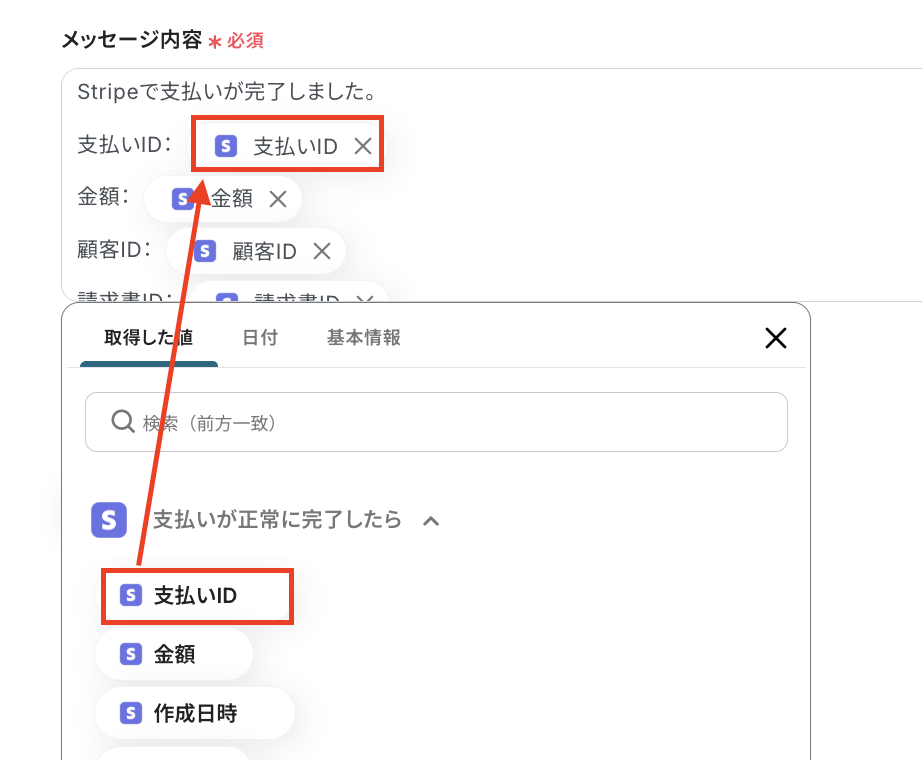Viewport: 922px width, 760px height.
Task: Click the 支払いが正常に完了したら section header
Action: coord(277,520)
